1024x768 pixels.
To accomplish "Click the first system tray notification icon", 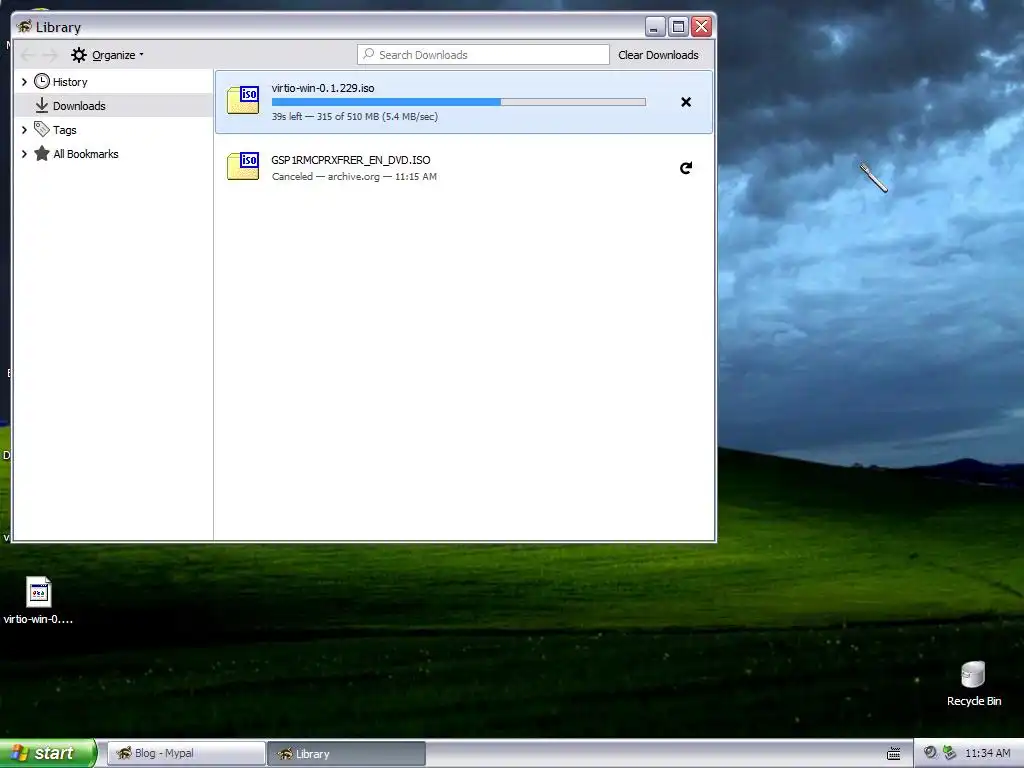I will [x=930, y=752].
